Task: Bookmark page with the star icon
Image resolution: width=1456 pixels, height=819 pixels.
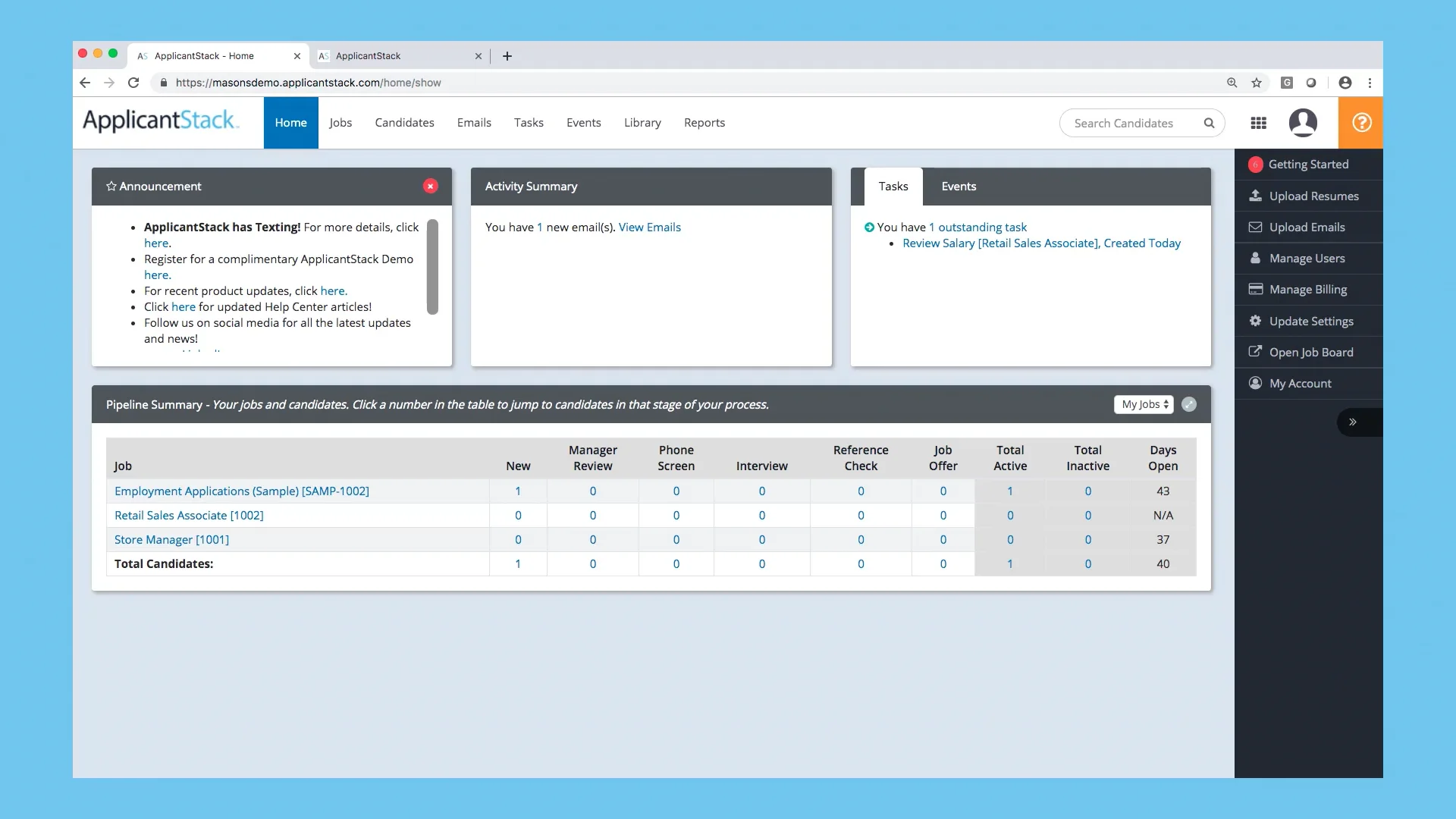Action: (1257, 83)
